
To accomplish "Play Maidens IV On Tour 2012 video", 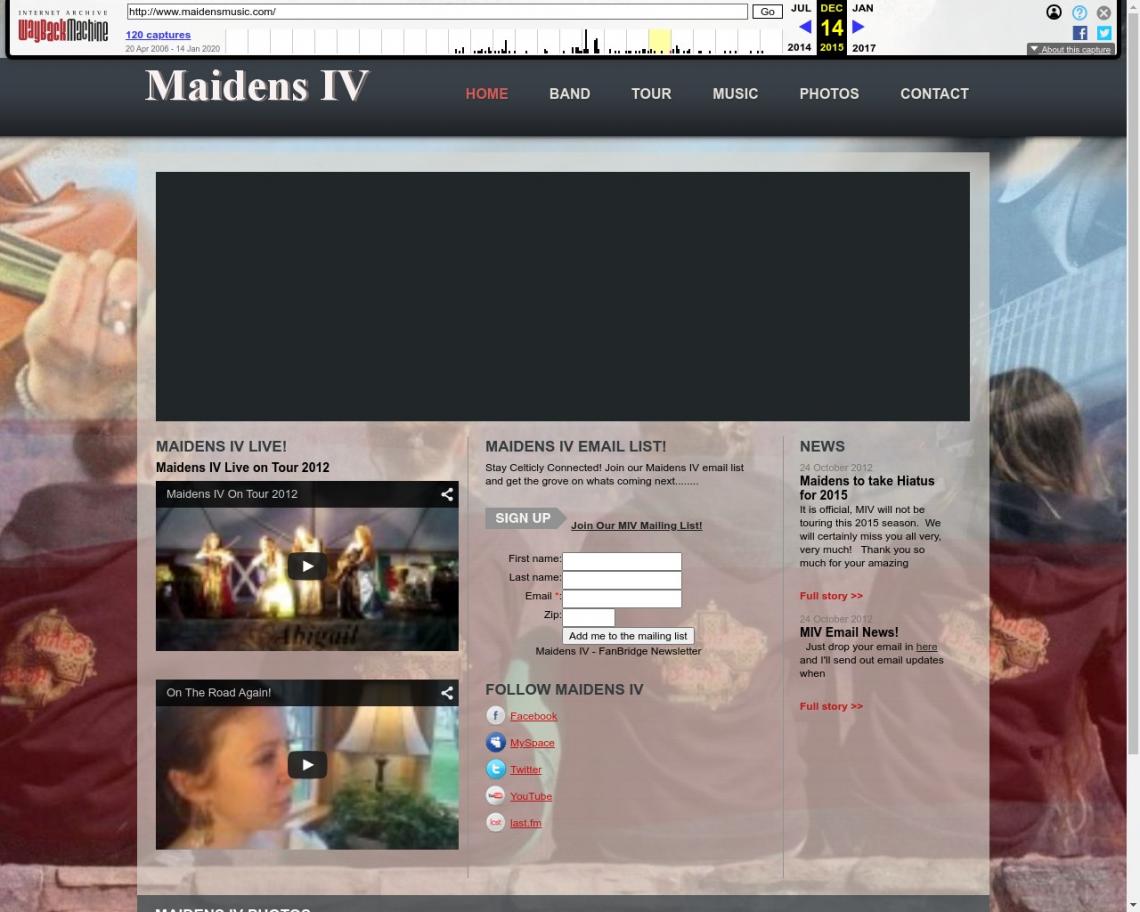I will click(x=307, y=566).
